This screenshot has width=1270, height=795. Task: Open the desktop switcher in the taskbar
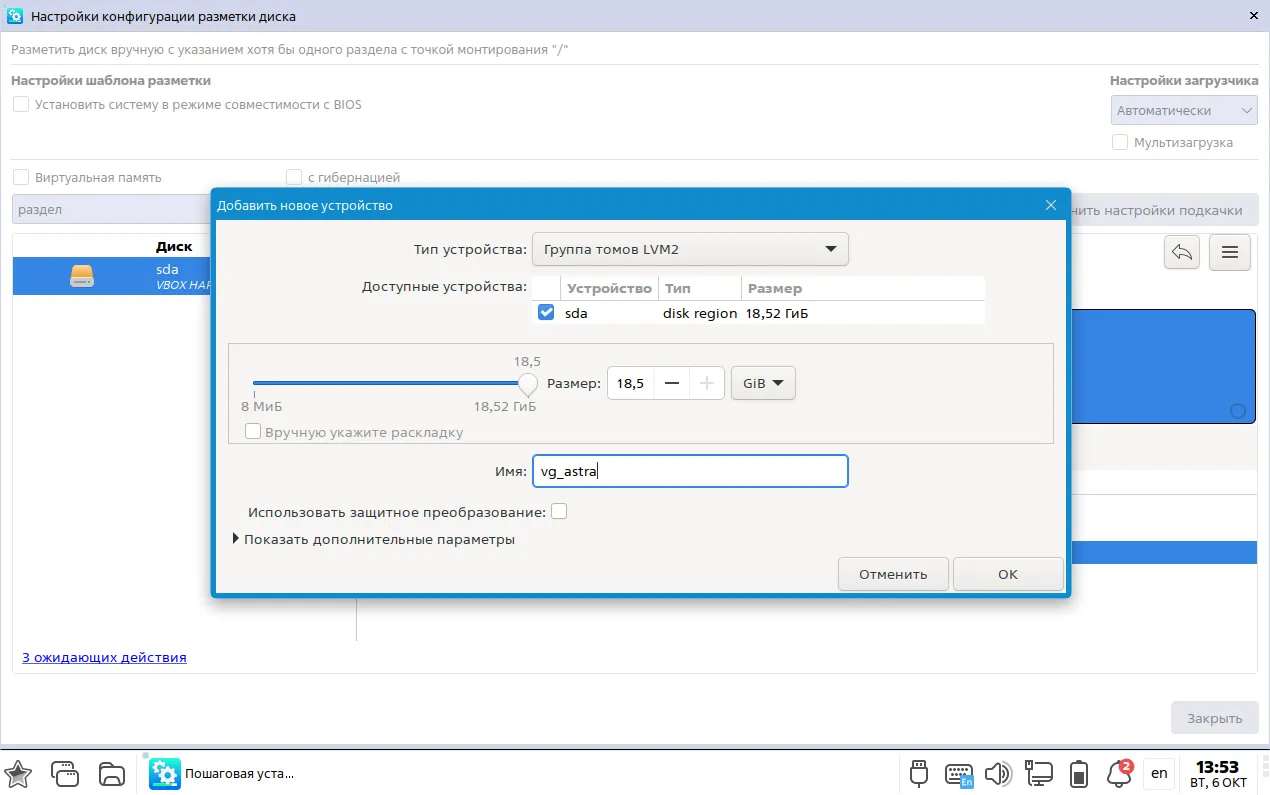[65, 773]
